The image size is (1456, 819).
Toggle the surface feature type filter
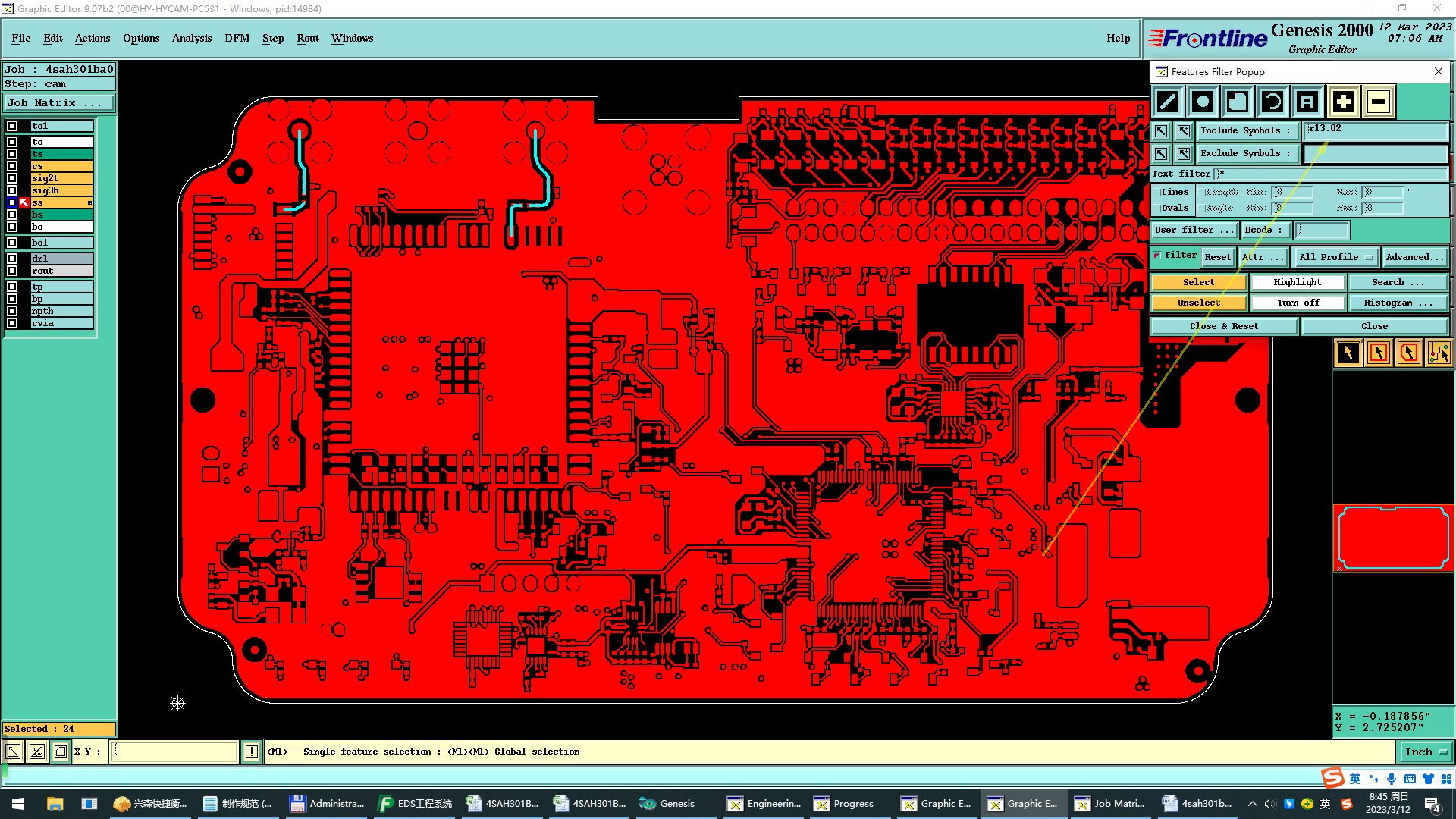point(1238,102)
